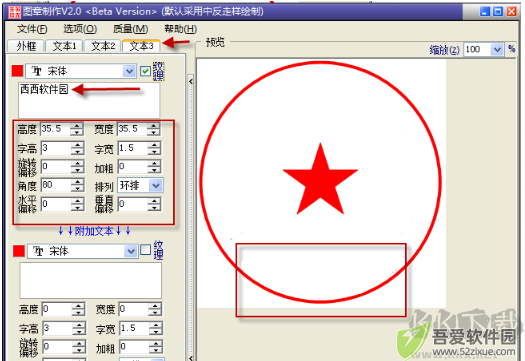Decrease upper 字高 value using down spinner
Image resolution: width=525 pixels, height=361 pixels.
click(78, 151)
